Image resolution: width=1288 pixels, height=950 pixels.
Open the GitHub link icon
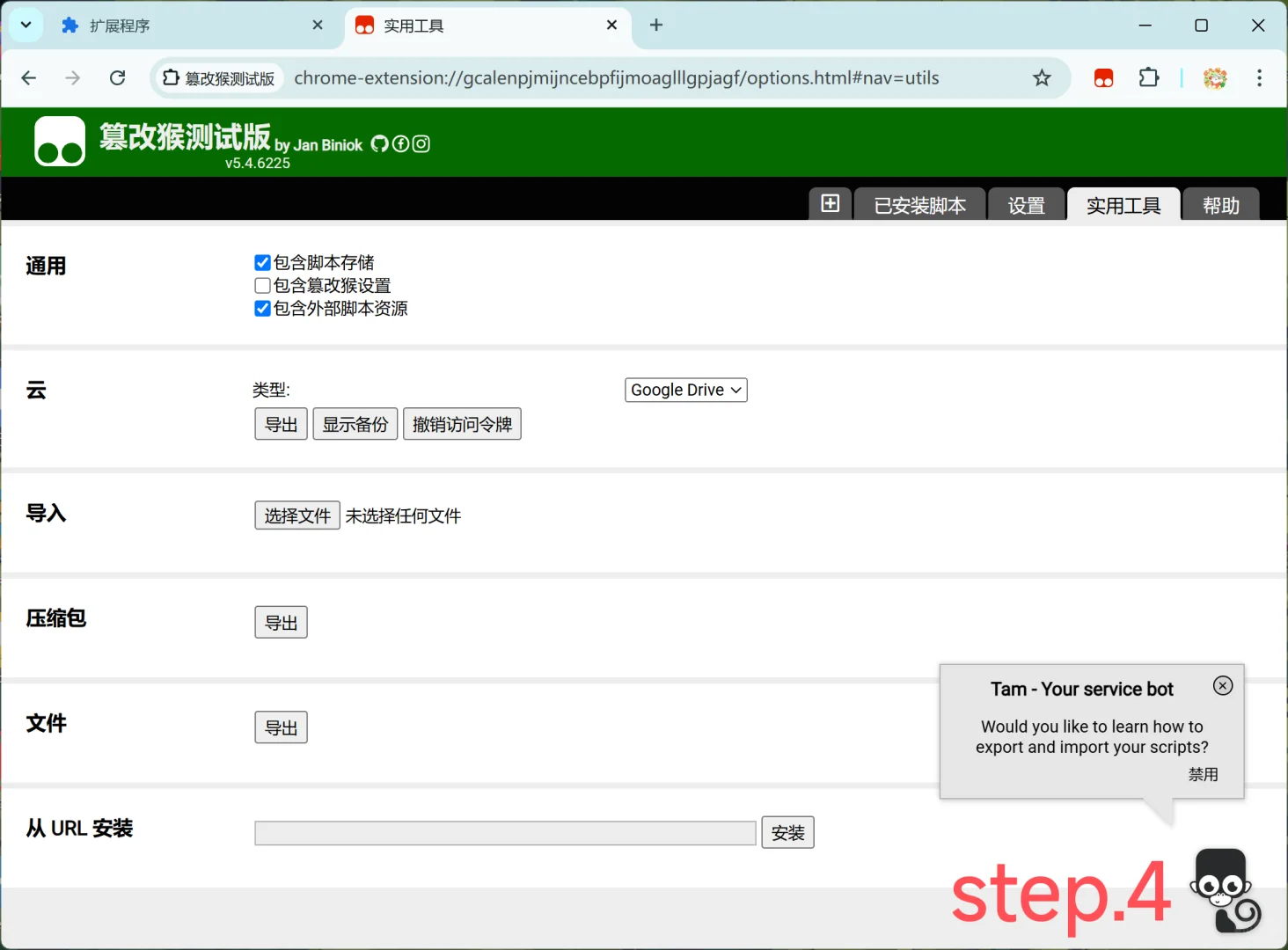pyautogui.click(x=379, y=143)
